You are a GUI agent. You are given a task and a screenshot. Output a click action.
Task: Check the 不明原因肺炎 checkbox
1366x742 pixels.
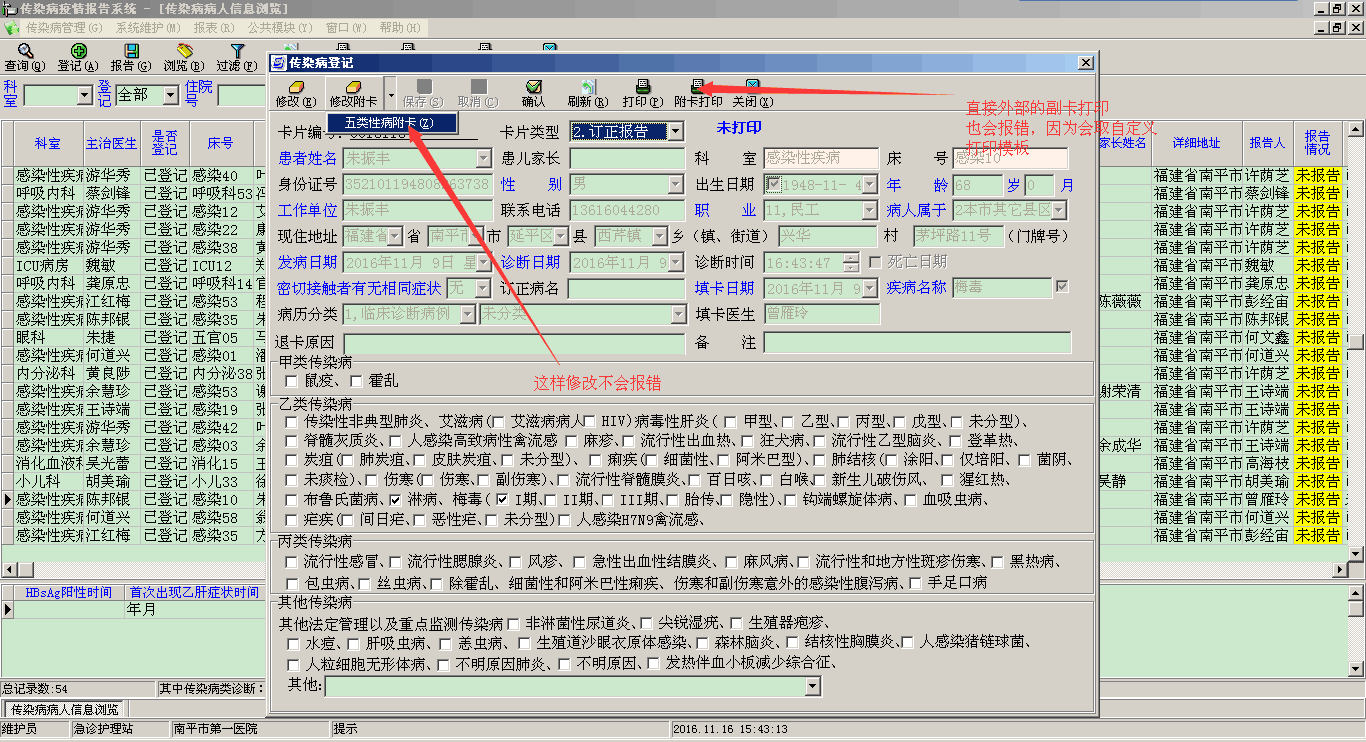pos(444,663)
